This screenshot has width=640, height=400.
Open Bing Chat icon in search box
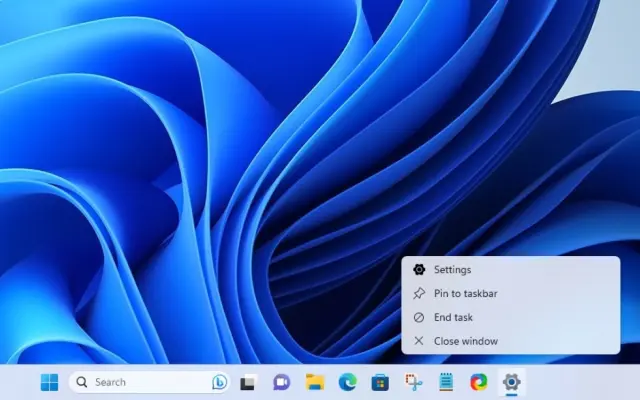[x=219, y=382]
